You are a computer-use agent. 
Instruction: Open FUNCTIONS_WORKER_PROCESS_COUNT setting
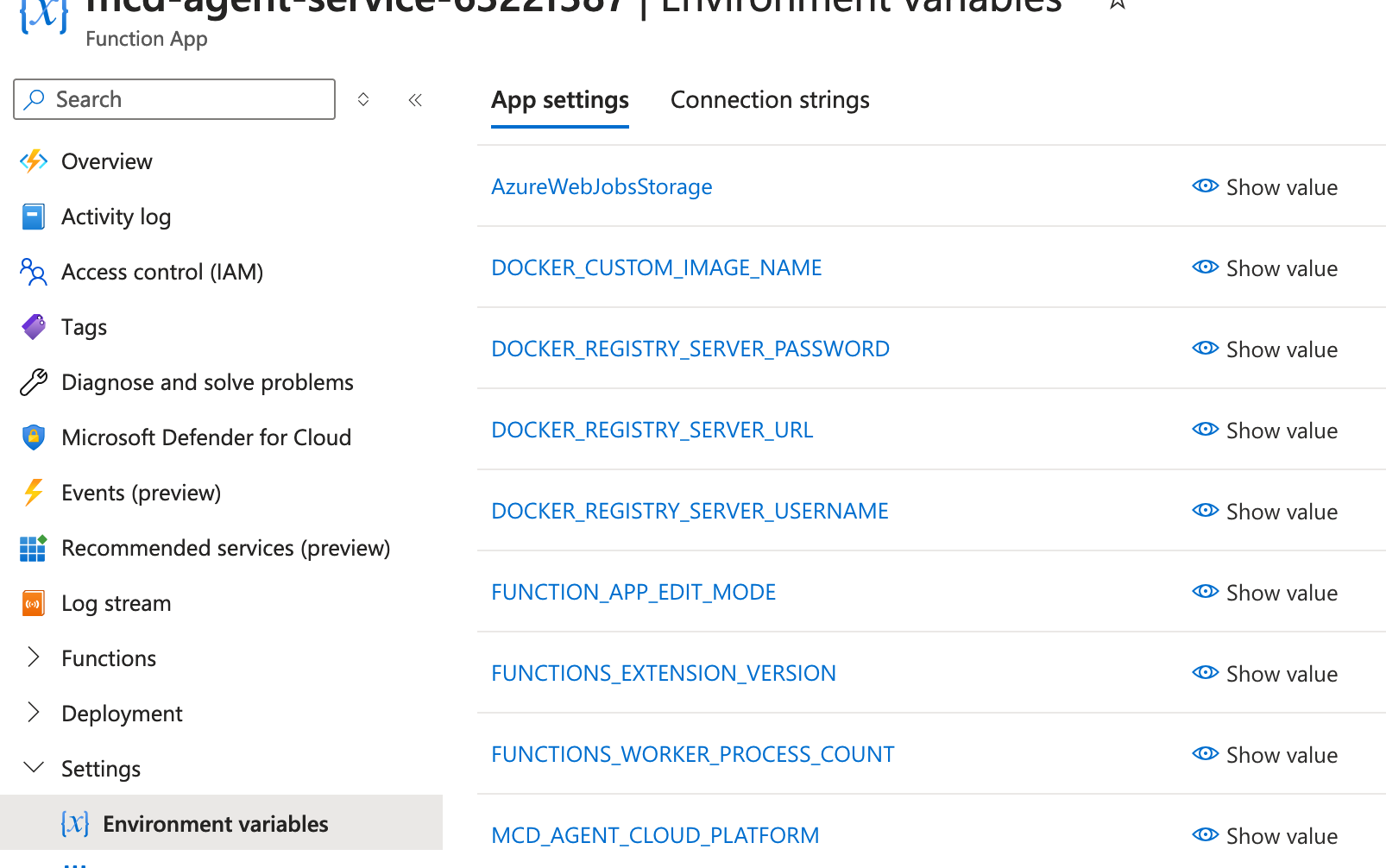click(692, 755)
